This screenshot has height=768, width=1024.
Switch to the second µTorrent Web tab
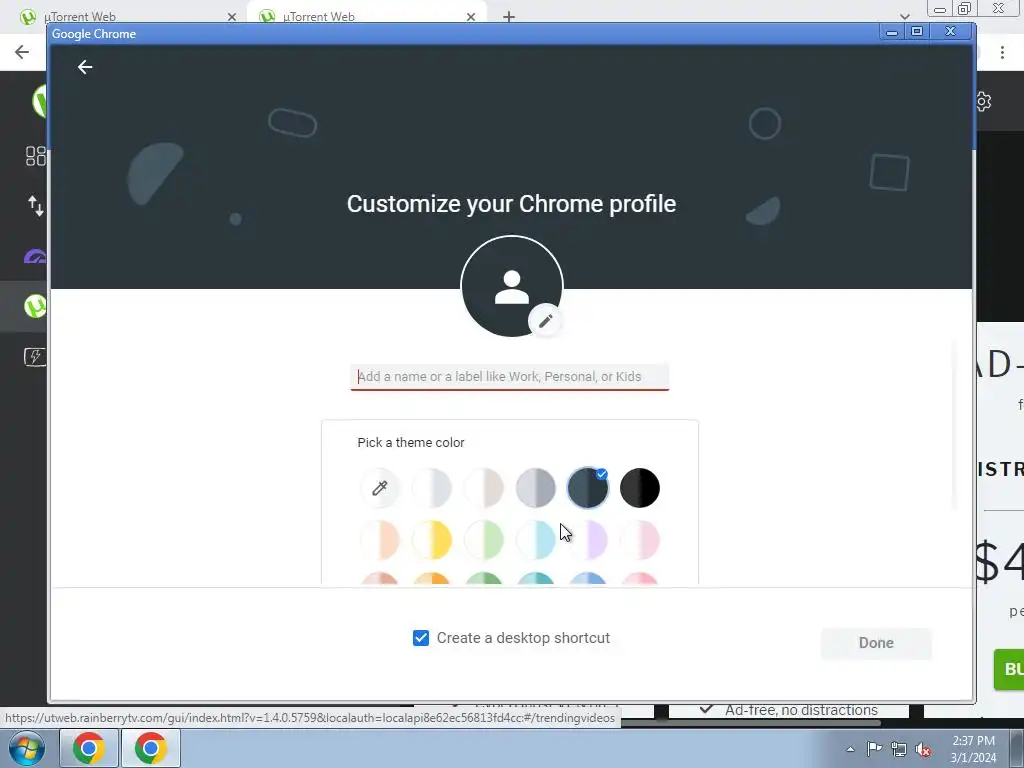click(366, 17)
